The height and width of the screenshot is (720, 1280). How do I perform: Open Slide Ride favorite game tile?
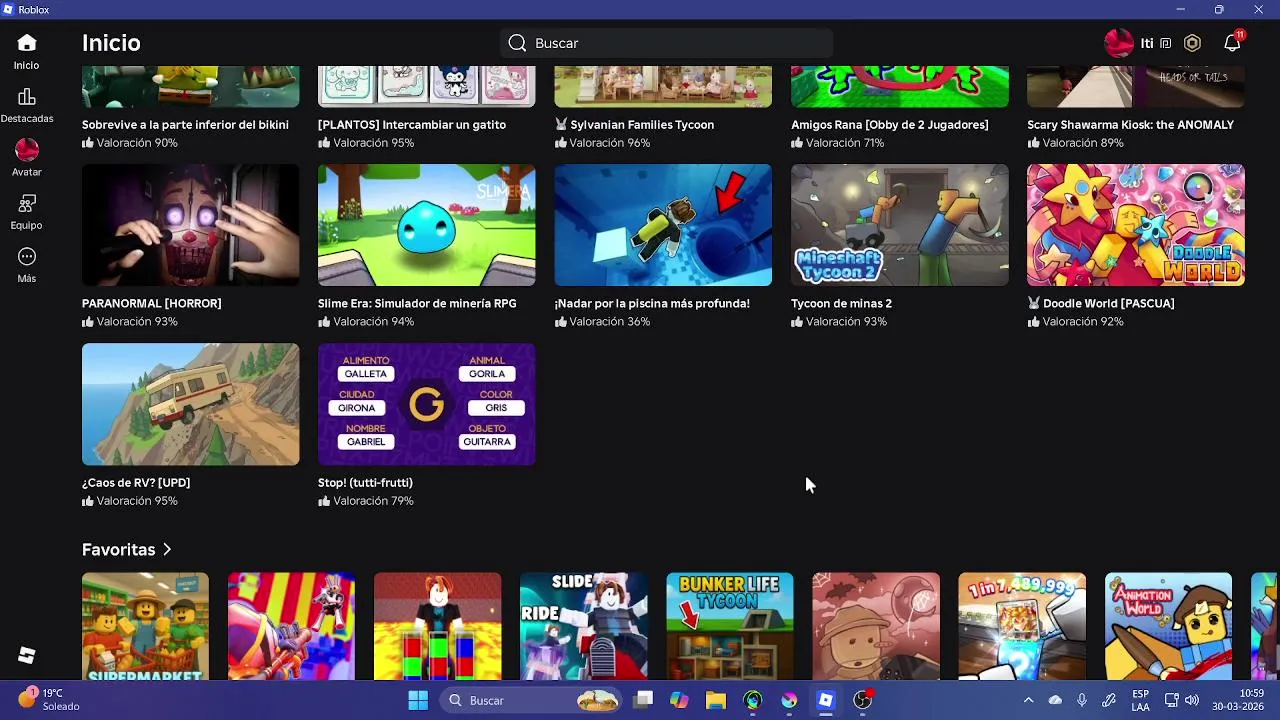[583, 626]
